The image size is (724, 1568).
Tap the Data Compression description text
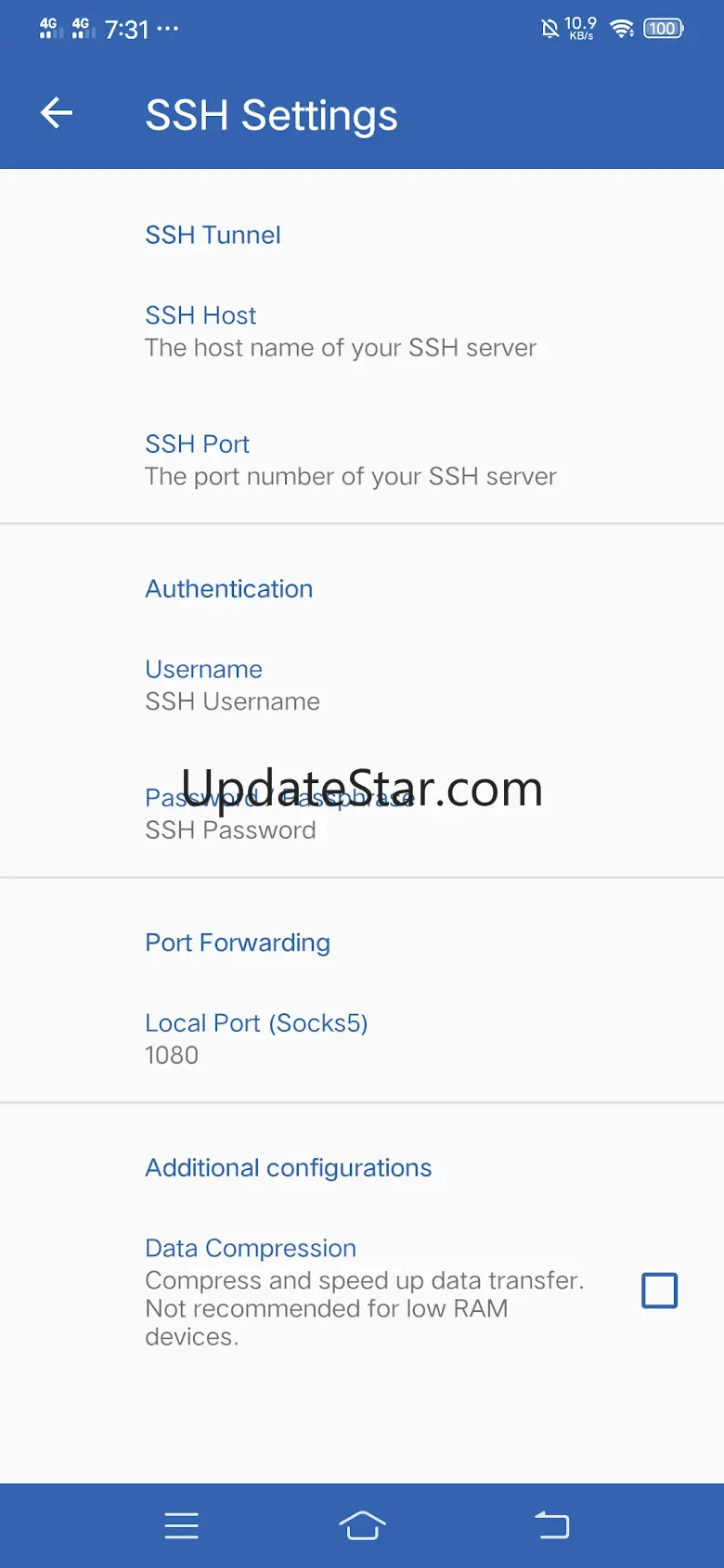point(364,1308)
